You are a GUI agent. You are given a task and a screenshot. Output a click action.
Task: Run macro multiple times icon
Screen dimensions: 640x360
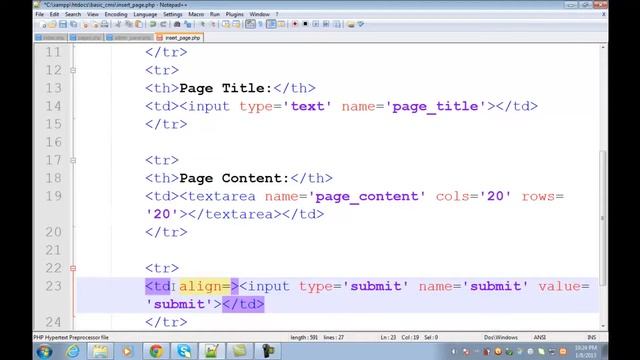(x=326, y=24)
